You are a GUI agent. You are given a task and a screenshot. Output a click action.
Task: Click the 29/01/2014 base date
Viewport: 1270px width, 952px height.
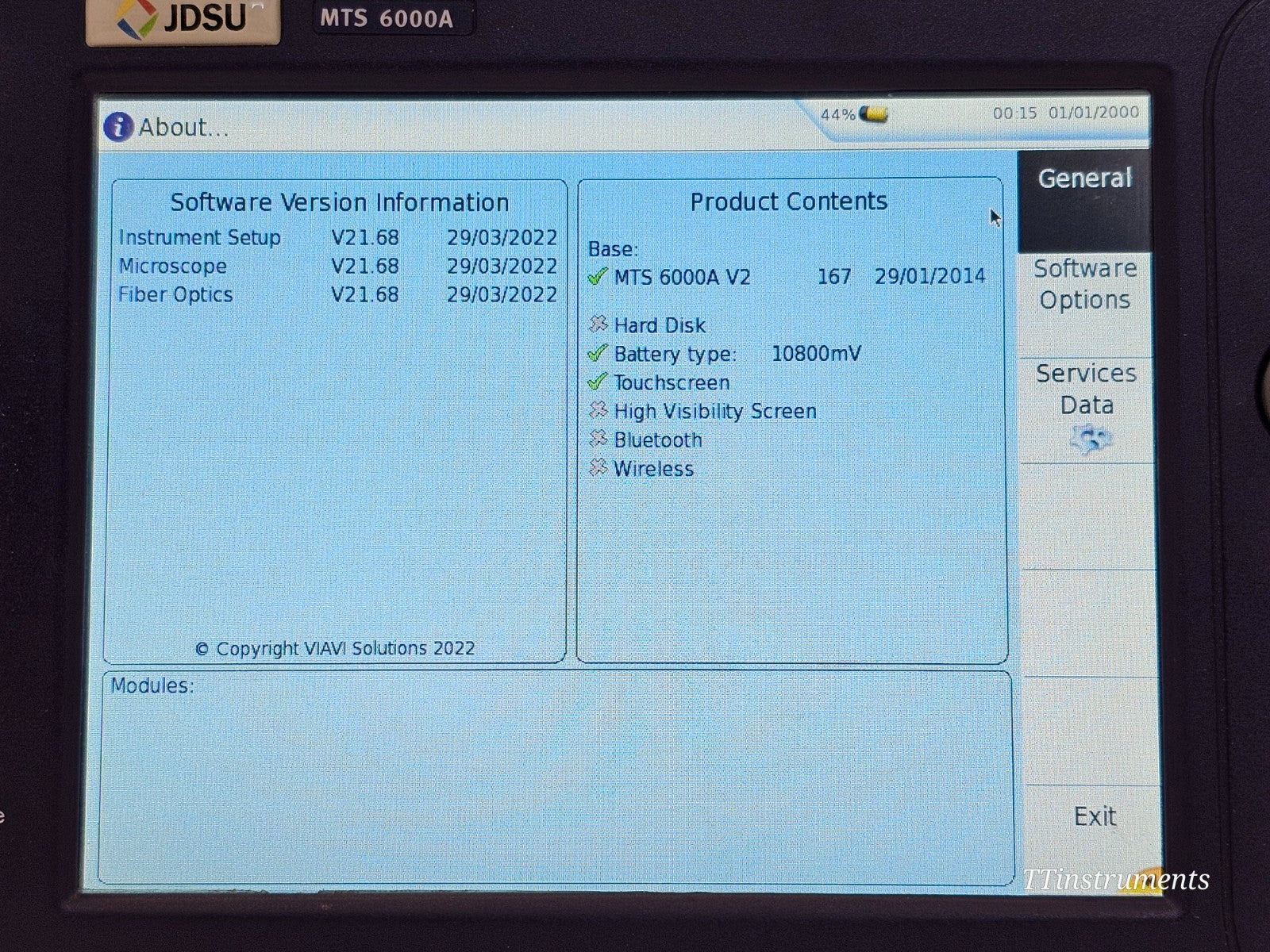(930, 276)
